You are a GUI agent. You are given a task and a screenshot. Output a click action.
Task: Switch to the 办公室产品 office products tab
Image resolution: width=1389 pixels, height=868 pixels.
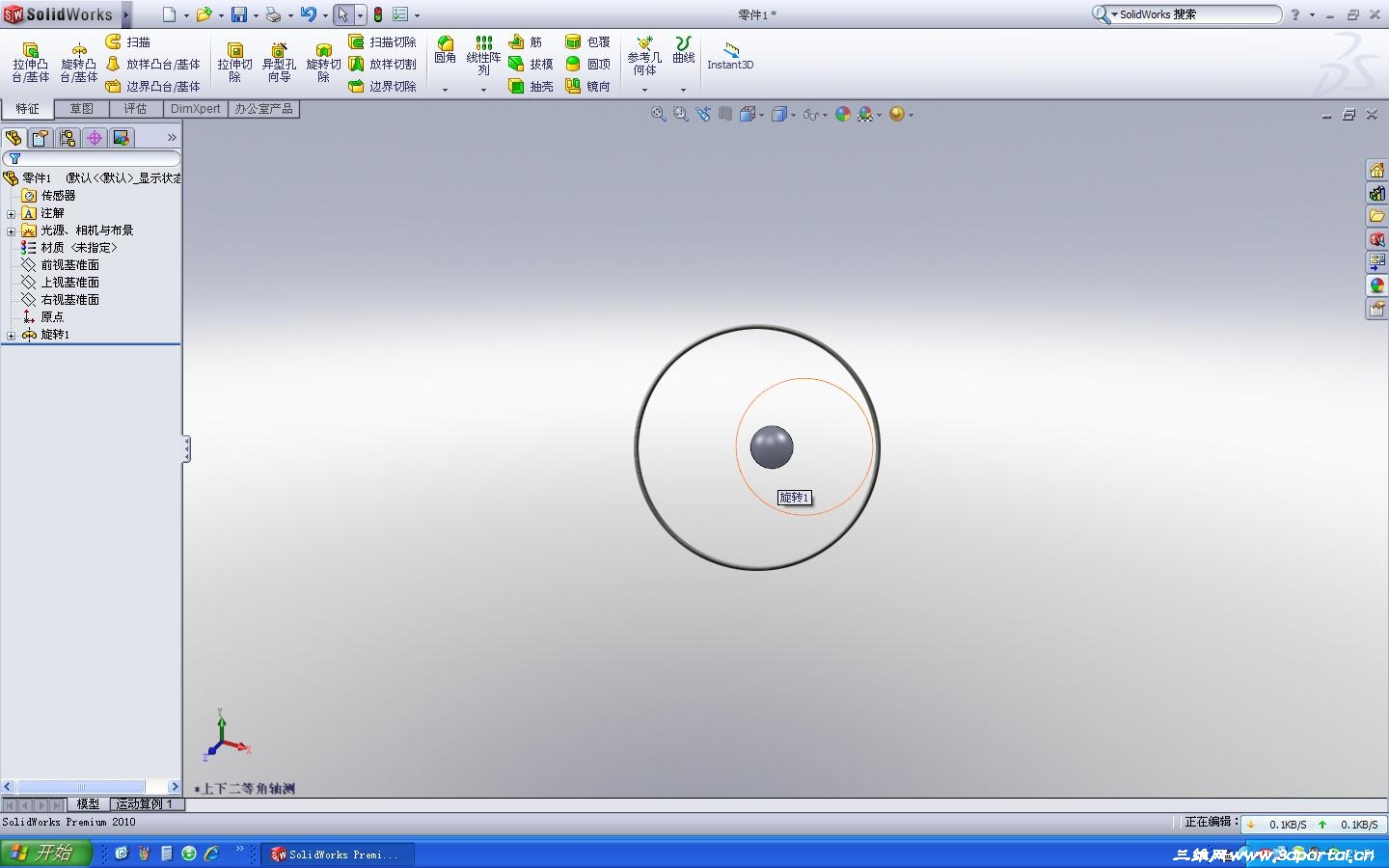tap(263, 109)
